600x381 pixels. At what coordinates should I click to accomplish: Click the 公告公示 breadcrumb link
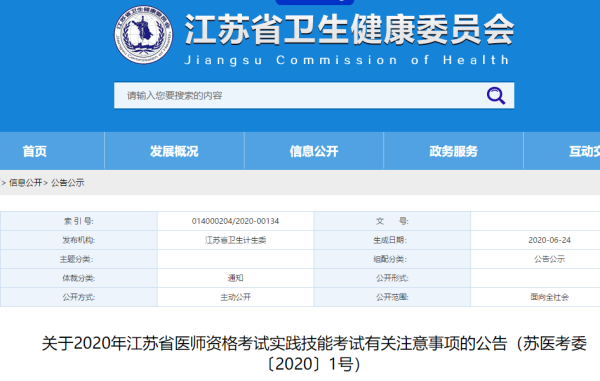[68, 183]
